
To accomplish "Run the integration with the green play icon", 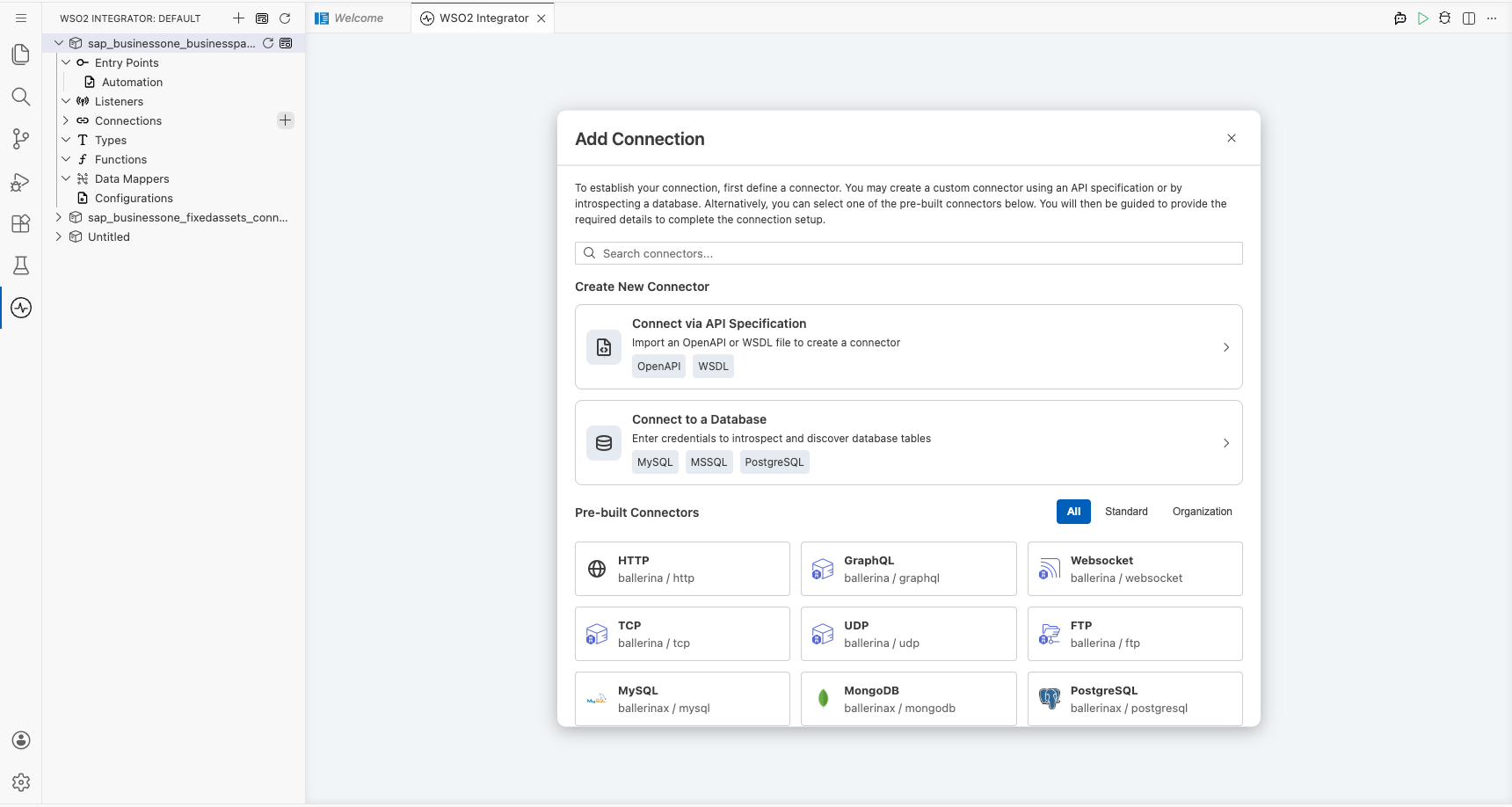I will tap(1423, 18).
